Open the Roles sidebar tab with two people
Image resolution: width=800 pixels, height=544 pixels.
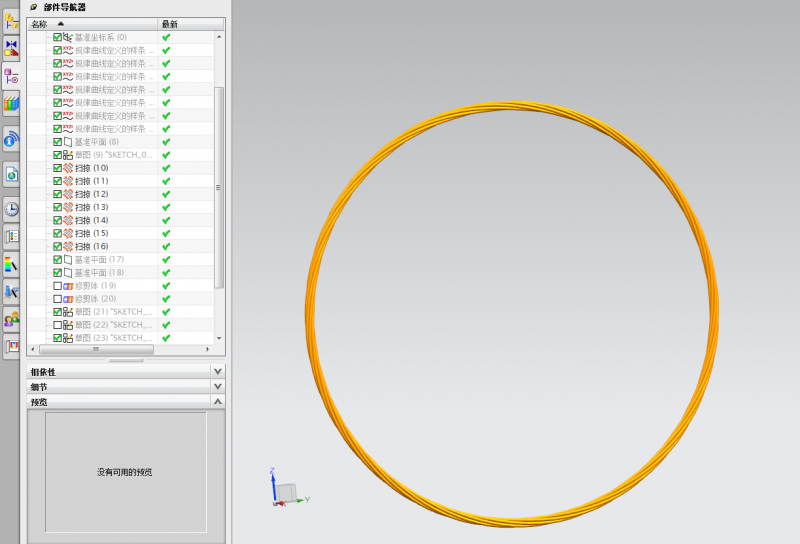[11, 319]
